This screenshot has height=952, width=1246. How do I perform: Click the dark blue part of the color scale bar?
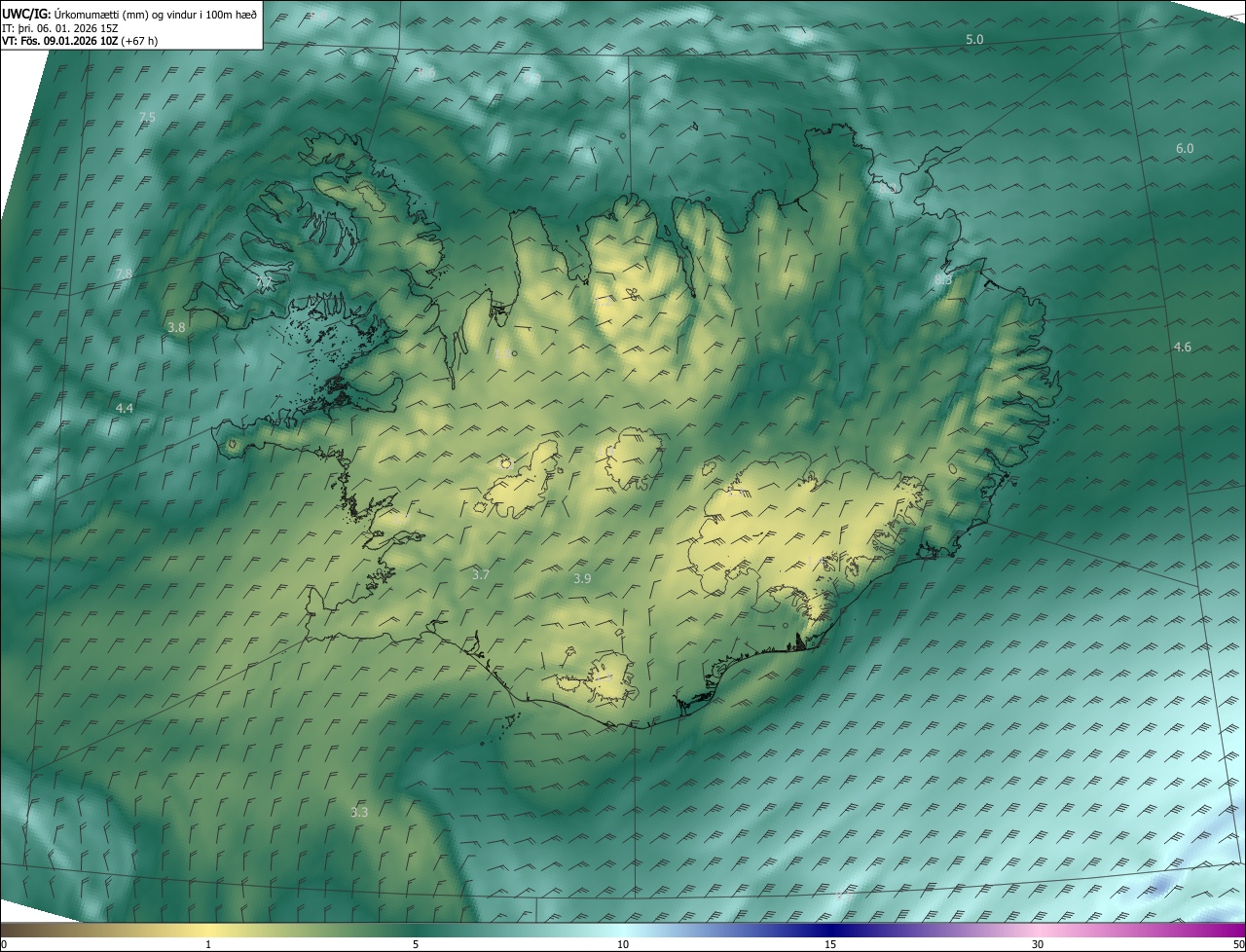click(830, 930)
